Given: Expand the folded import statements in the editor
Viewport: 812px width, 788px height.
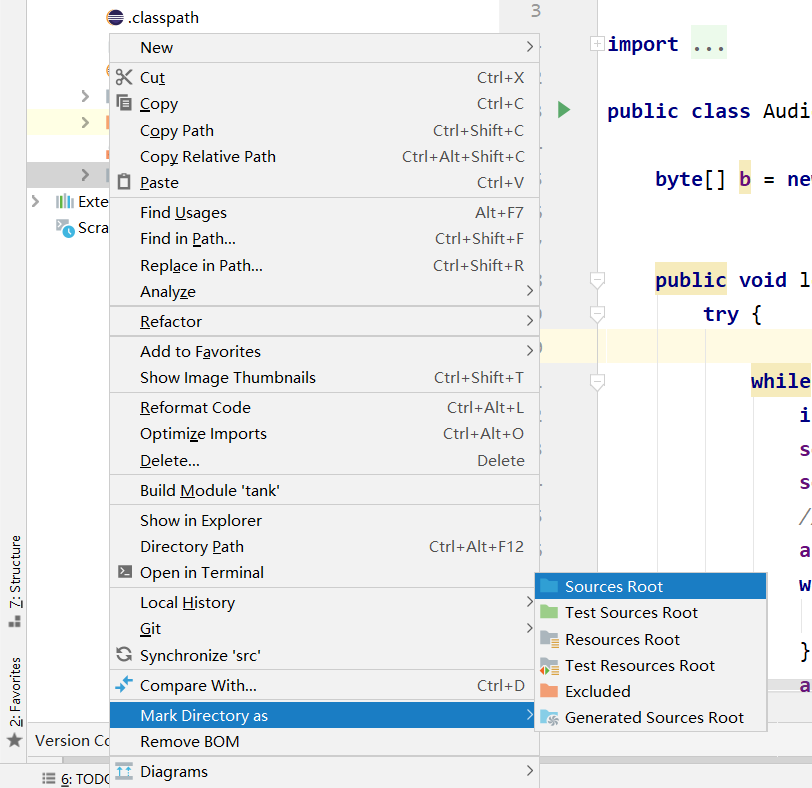Looking at the screenshot, I should pos(709,43).
